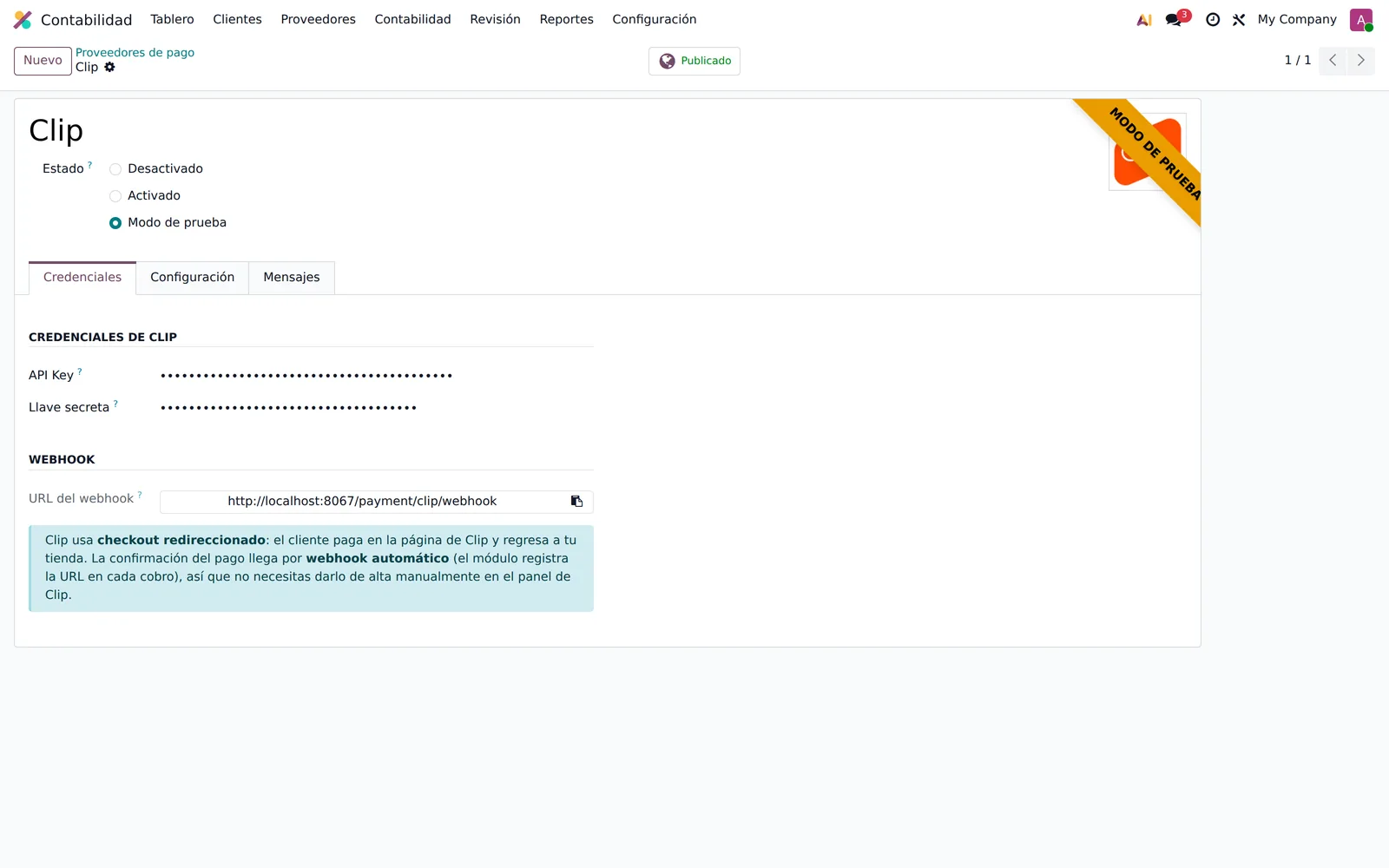Click the gear icon next to Clip
Viewport: 1389px width, 868px height.
pyautogui.click(x=109, y=67)
